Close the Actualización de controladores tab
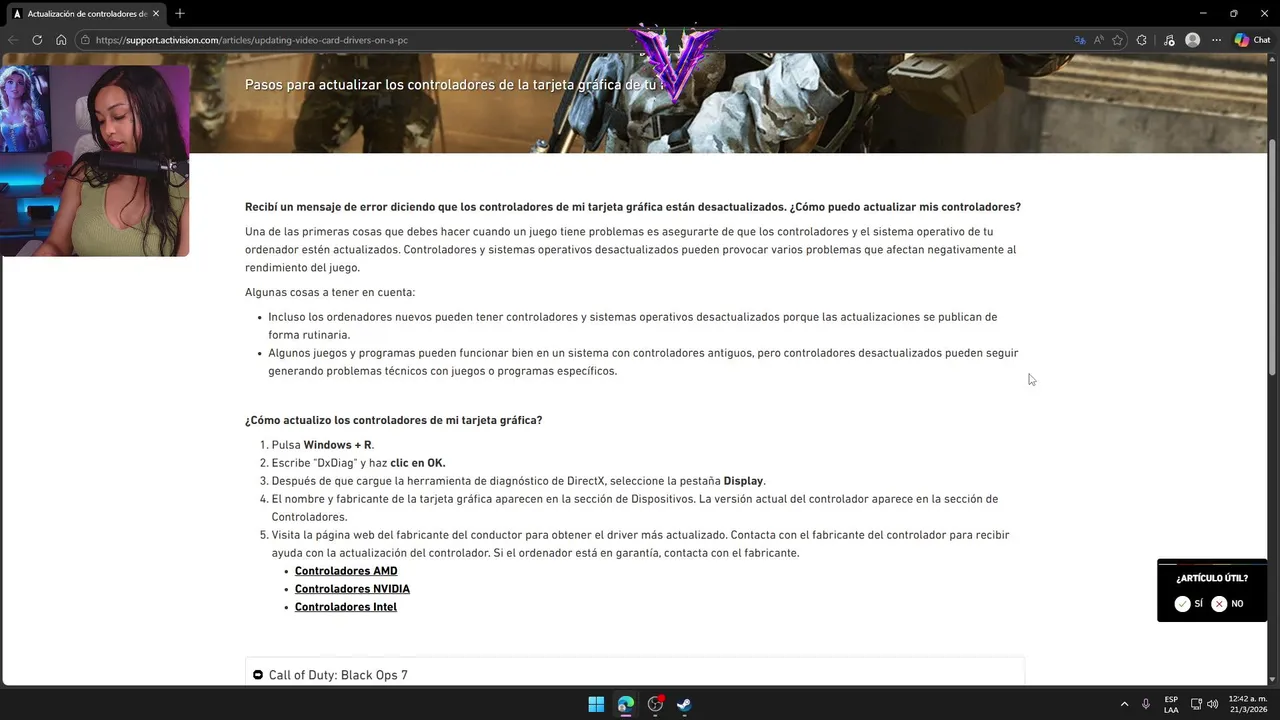1280x720 pixels. 158,14
